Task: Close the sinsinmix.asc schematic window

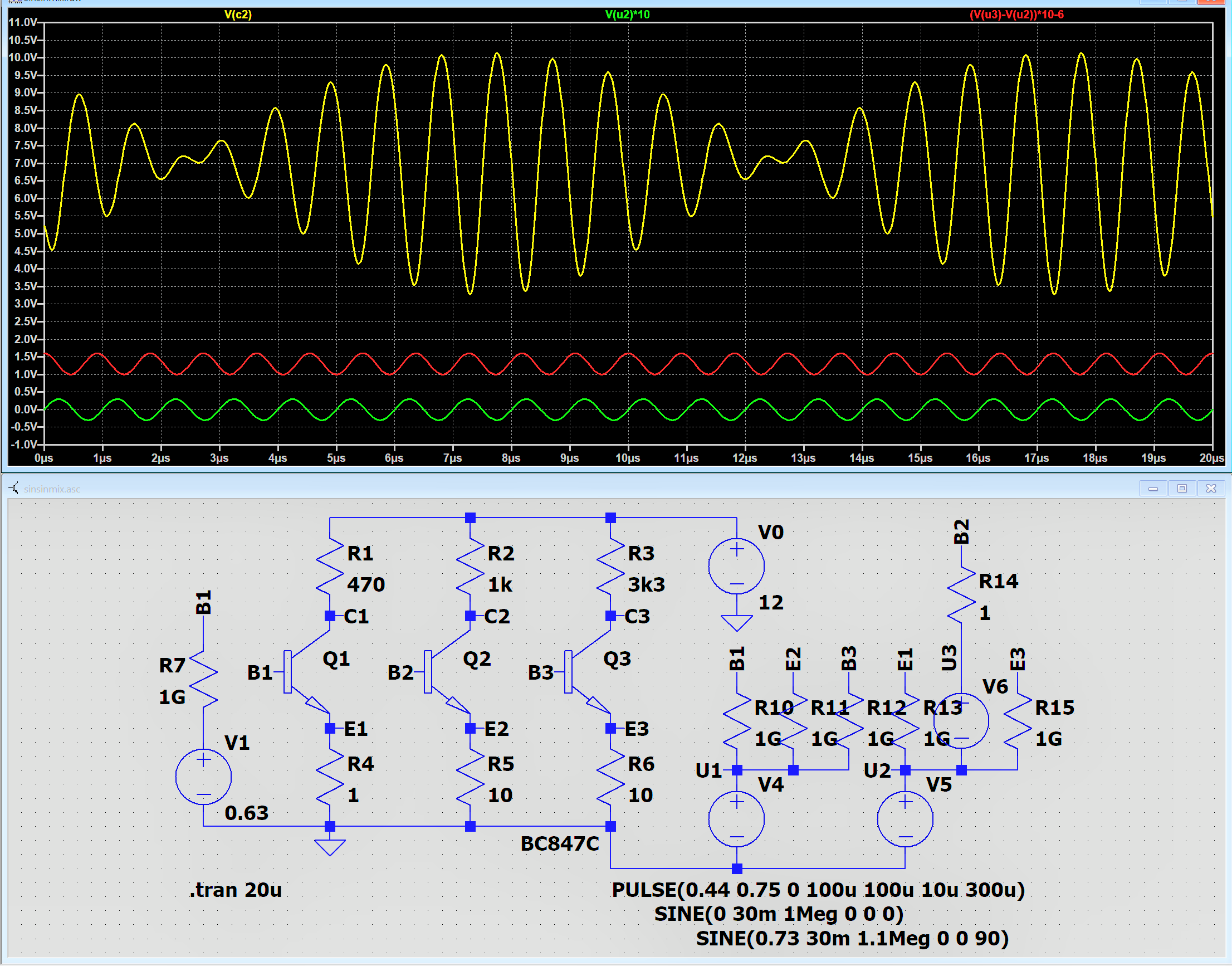Action: pos(1210,488)
